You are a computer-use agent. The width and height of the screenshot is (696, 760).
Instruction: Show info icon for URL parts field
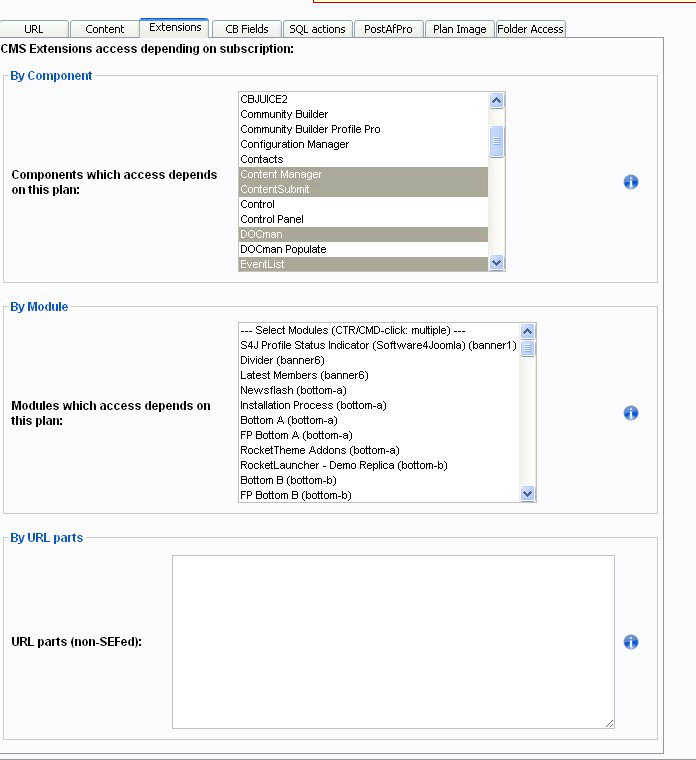(x=631, y=642)
